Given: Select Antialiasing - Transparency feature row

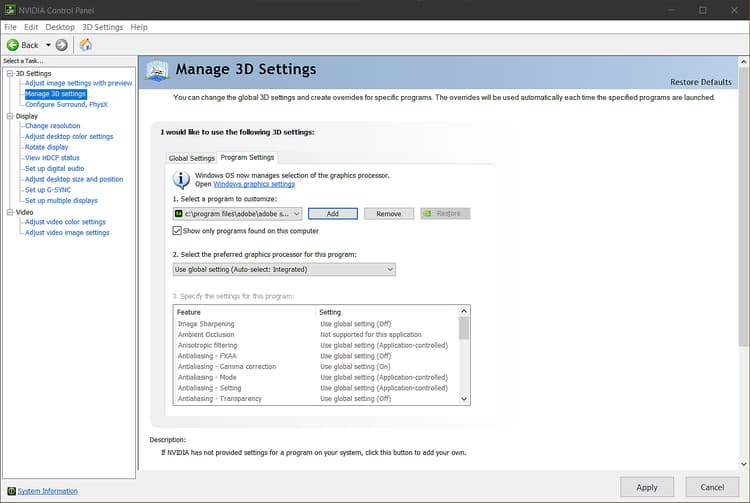Looking at the screenshot, I should [x=315, y=399].
